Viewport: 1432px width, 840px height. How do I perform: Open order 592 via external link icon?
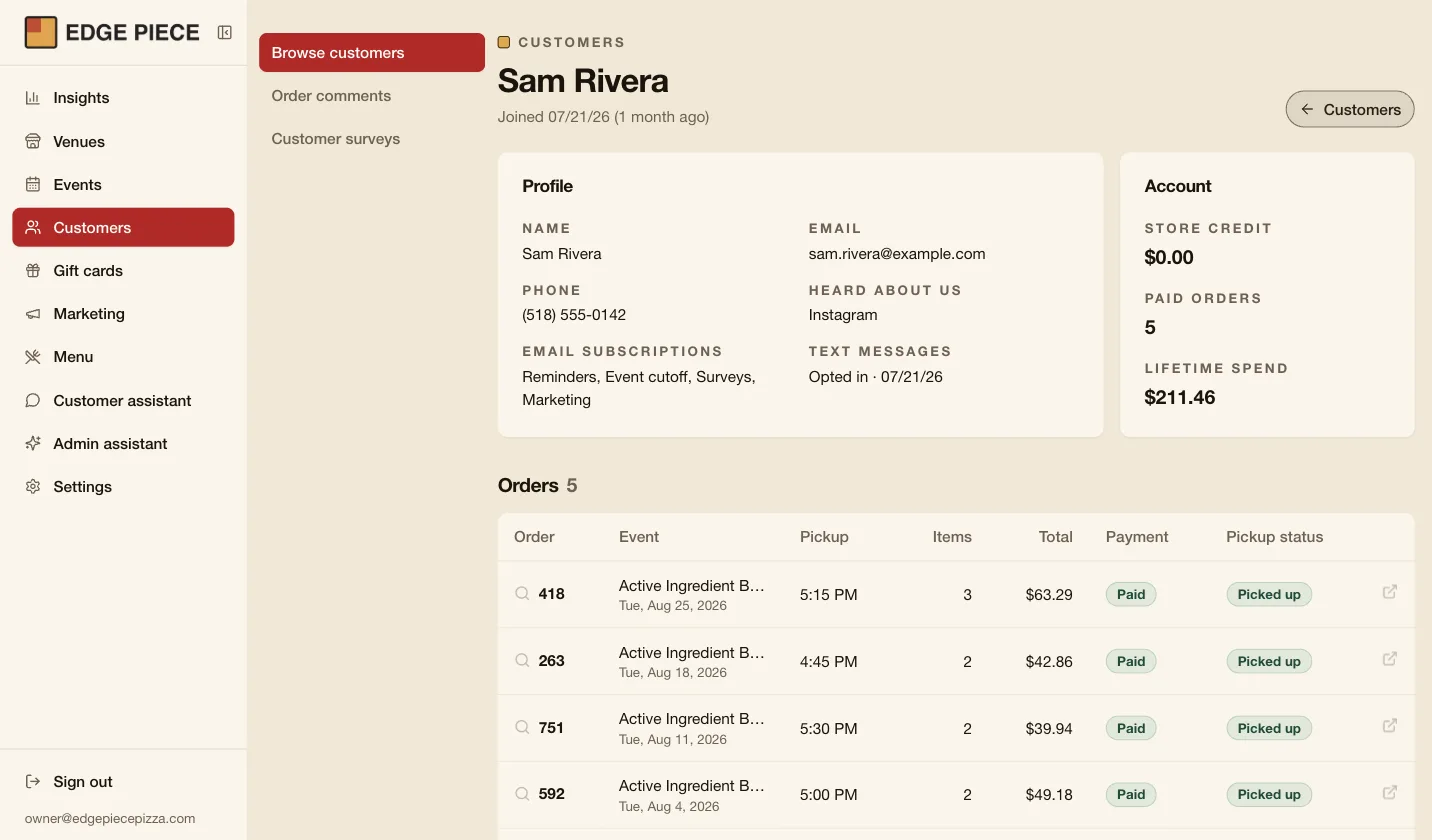click(1389, 792)
